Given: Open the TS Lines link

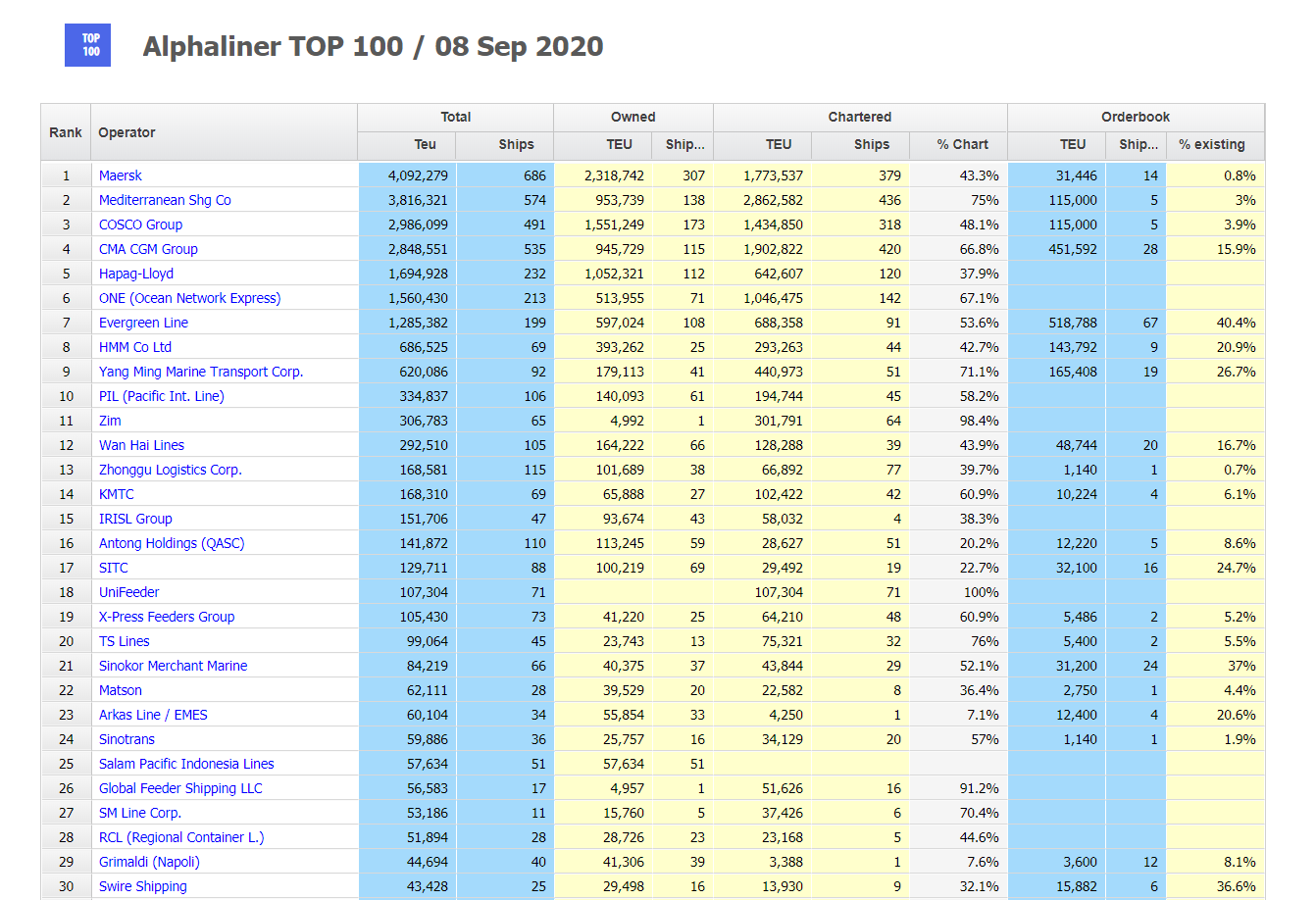Looking at the screenshot, I should [x=124, y=641].
